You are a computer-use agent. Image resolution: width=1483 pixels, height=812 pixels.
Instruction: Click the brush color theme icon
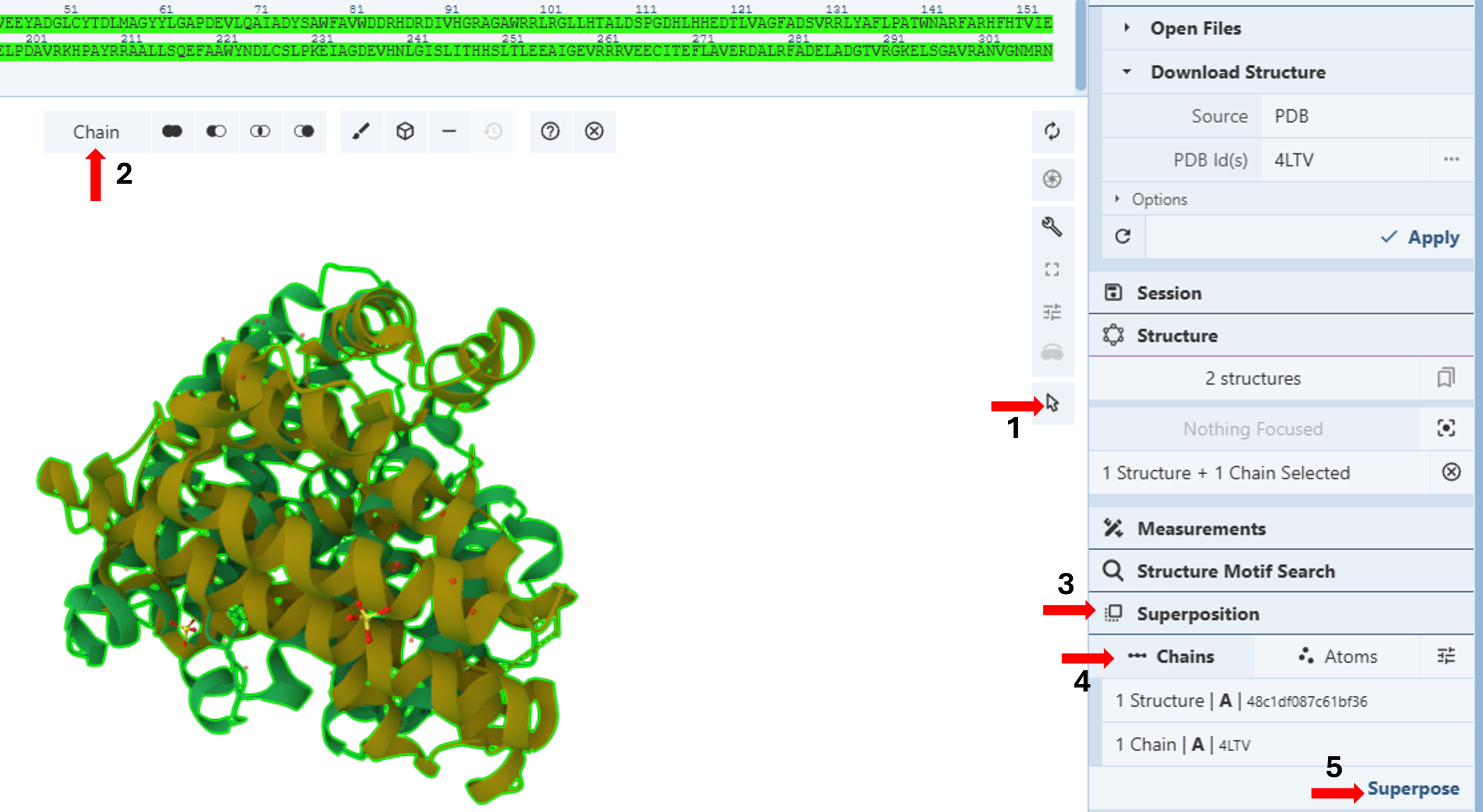click(x=361, y=131)
